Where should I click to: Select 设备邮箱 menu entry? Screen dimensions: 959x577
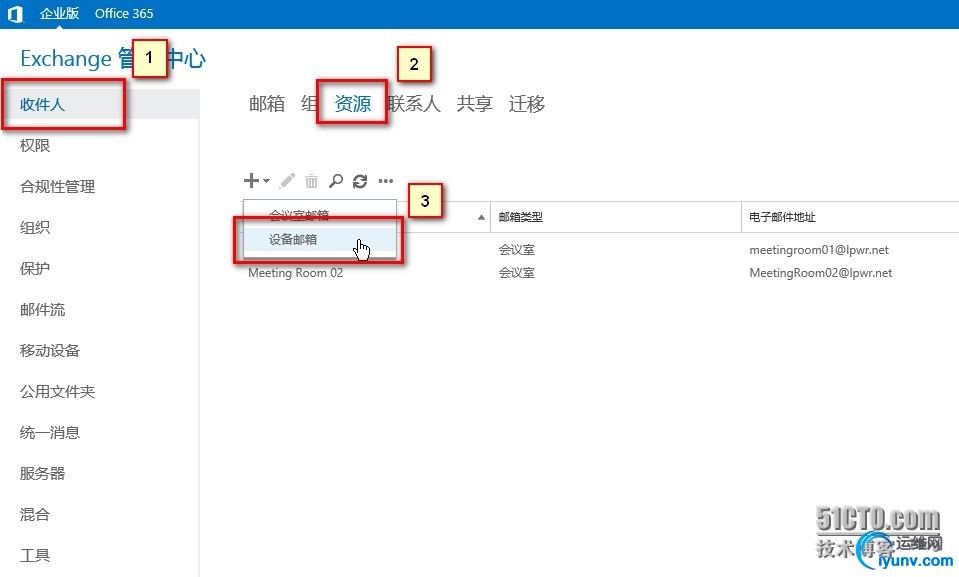click(x=320, y=239)
